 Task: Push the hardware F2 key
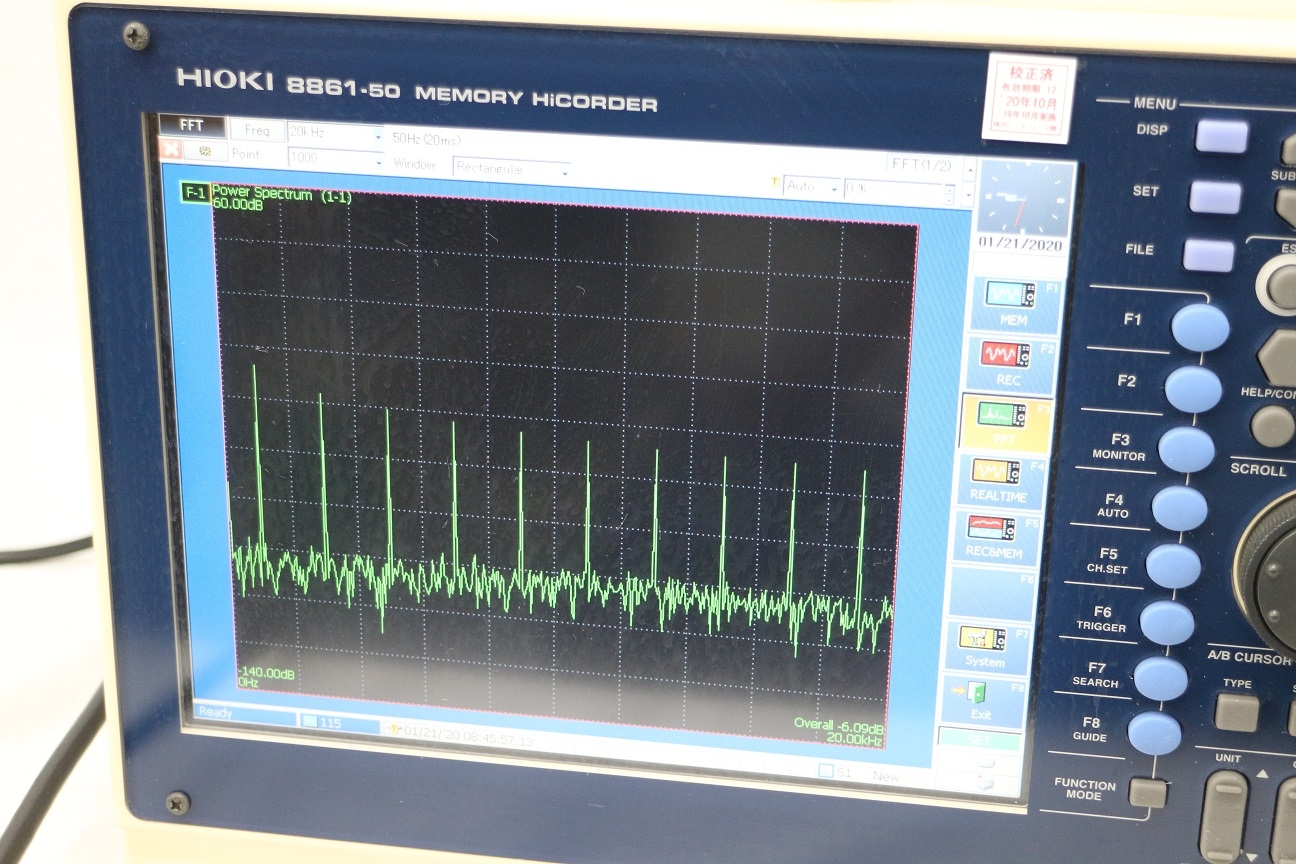(1193, 389)
